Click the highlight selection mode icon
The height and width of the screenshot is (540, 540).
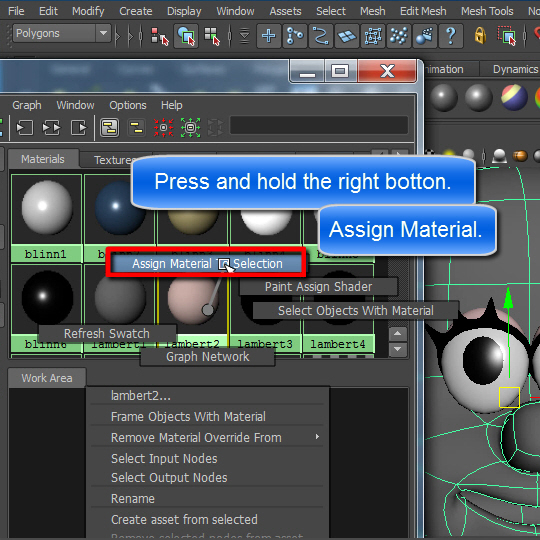click(507, 36)
